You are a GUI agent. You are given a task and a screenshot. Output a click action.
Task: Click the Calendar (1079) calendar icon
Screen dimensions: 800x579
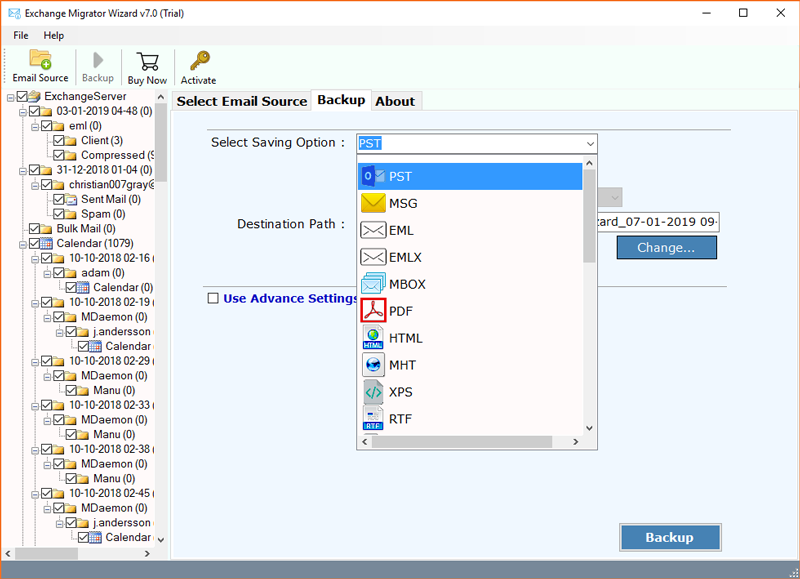coord(46,243)
